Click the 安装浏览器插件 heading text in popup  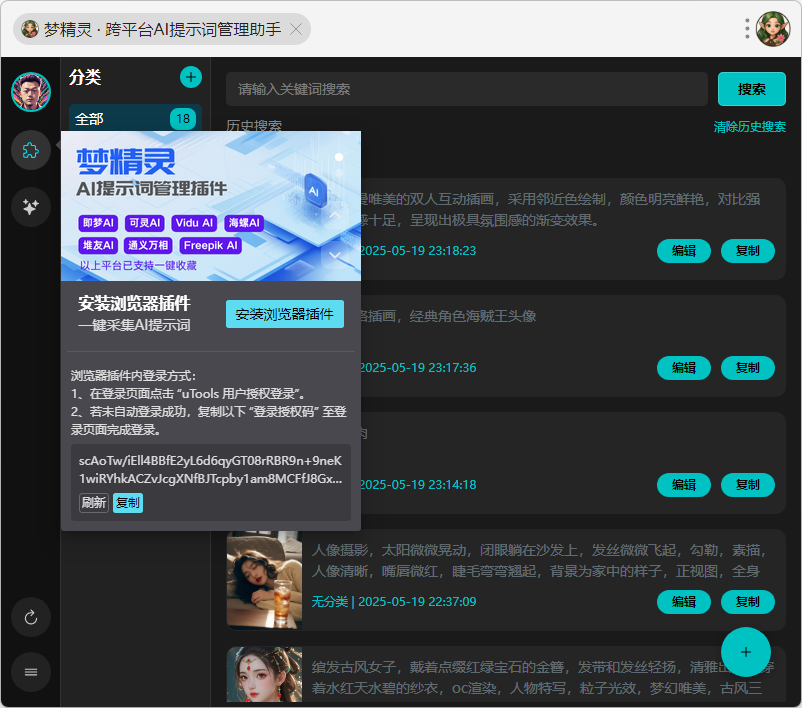pyautogui.click(x=135, y=303)
